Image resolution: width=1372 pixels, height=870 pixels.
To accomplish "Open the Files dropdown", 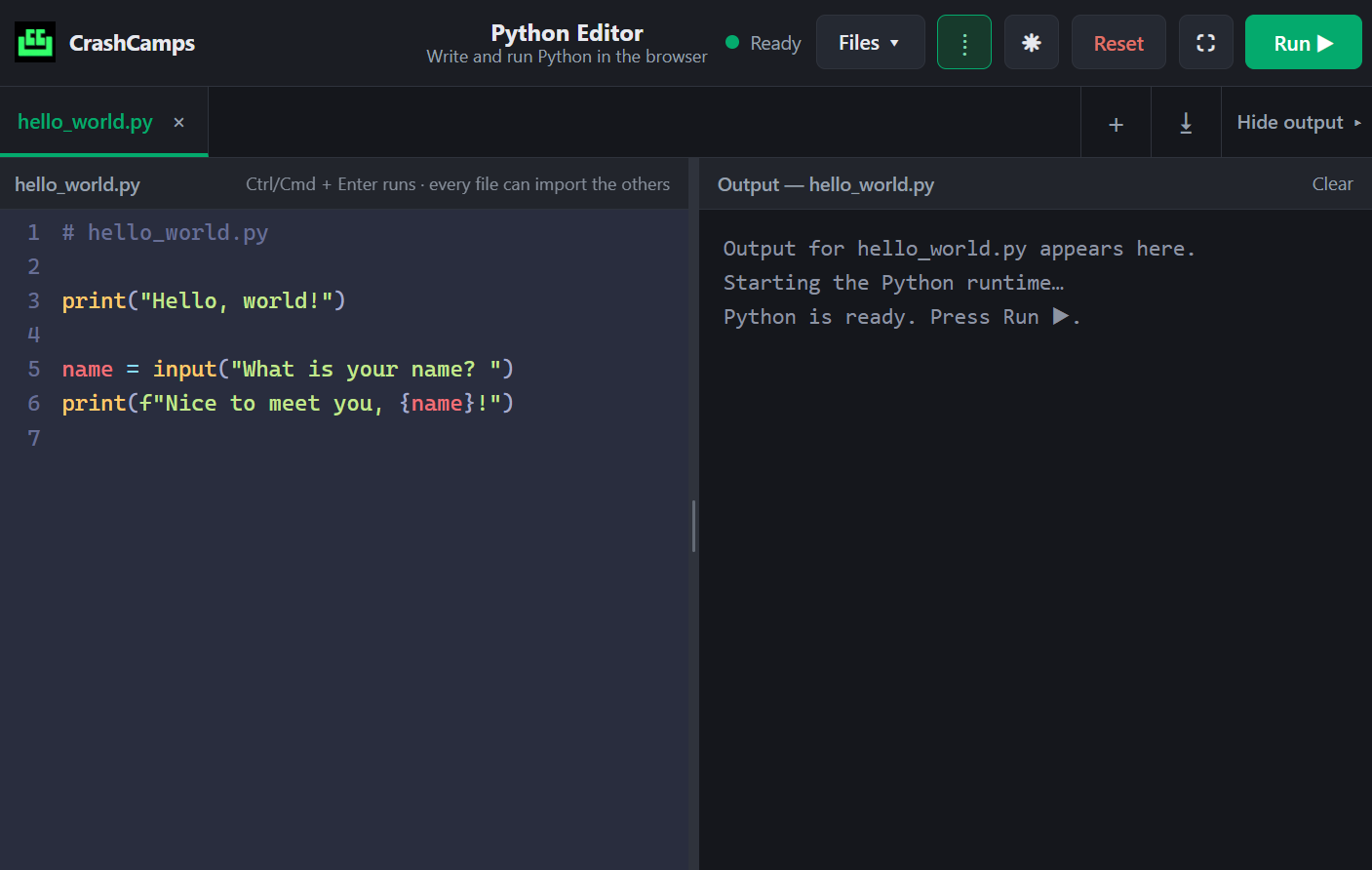I will (x=870, y=42).
